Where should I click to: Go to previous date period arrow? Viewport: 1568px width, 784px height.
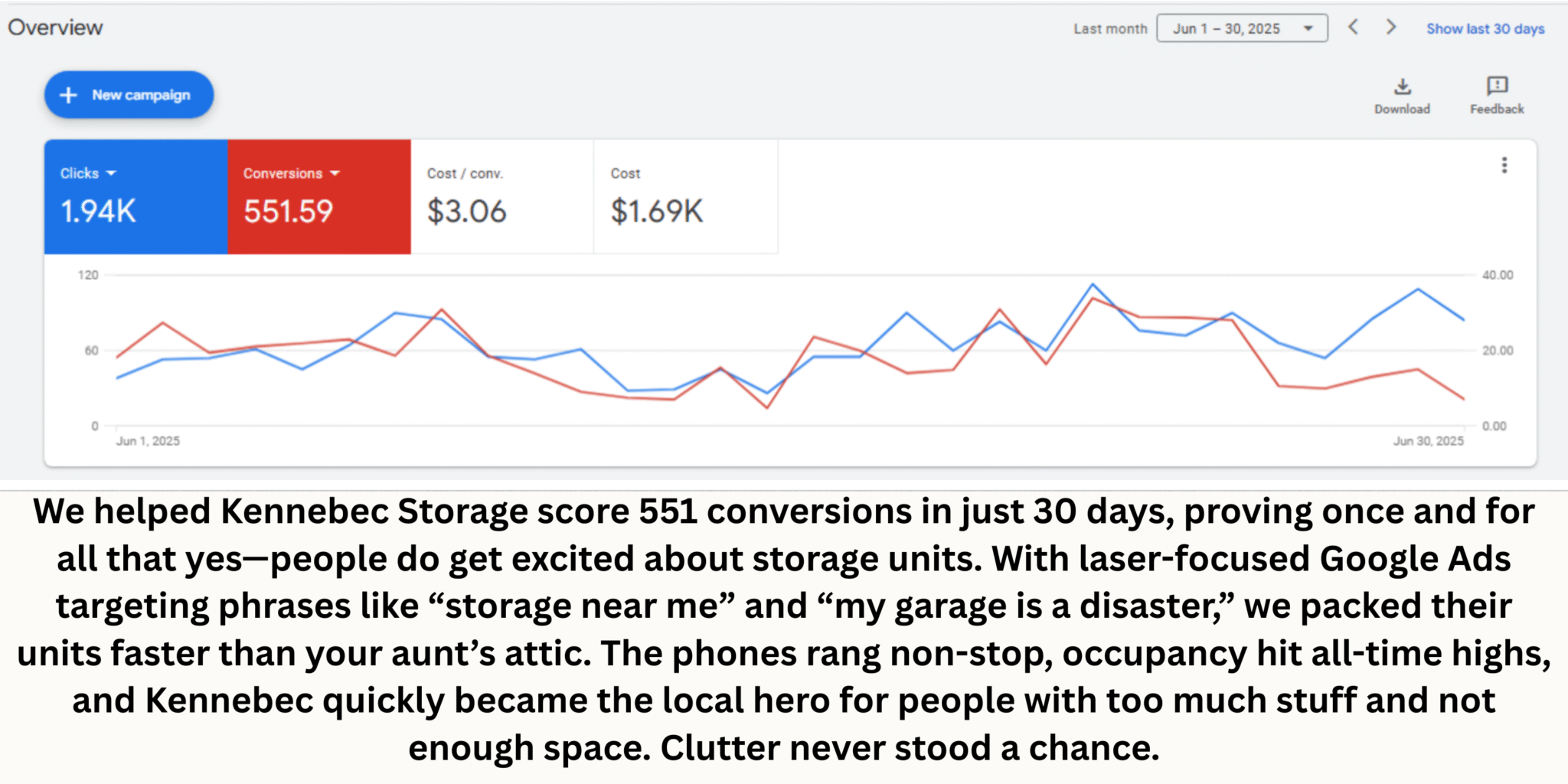pos(1354,28)
